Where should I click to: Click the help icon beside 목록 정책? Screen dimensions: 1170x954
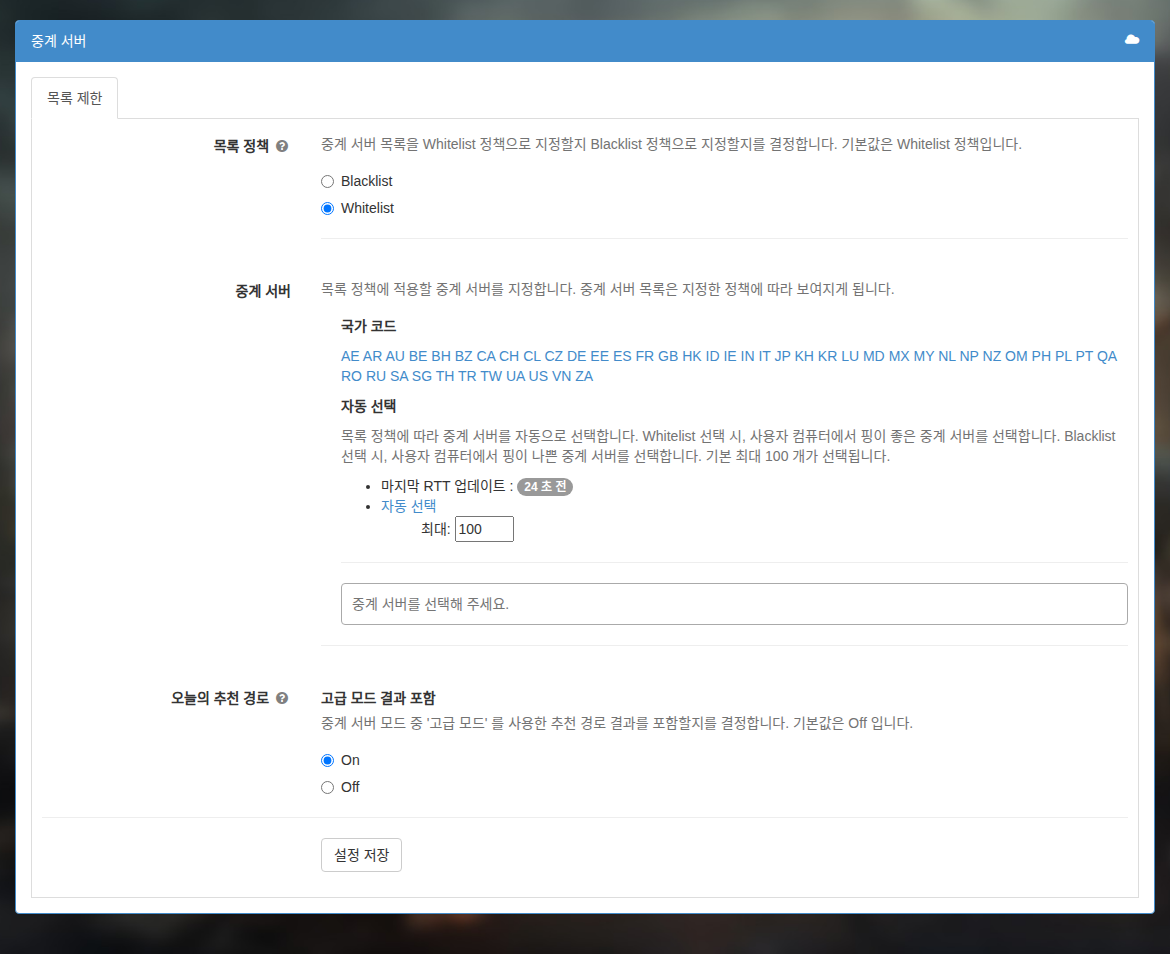coord(282,146)
